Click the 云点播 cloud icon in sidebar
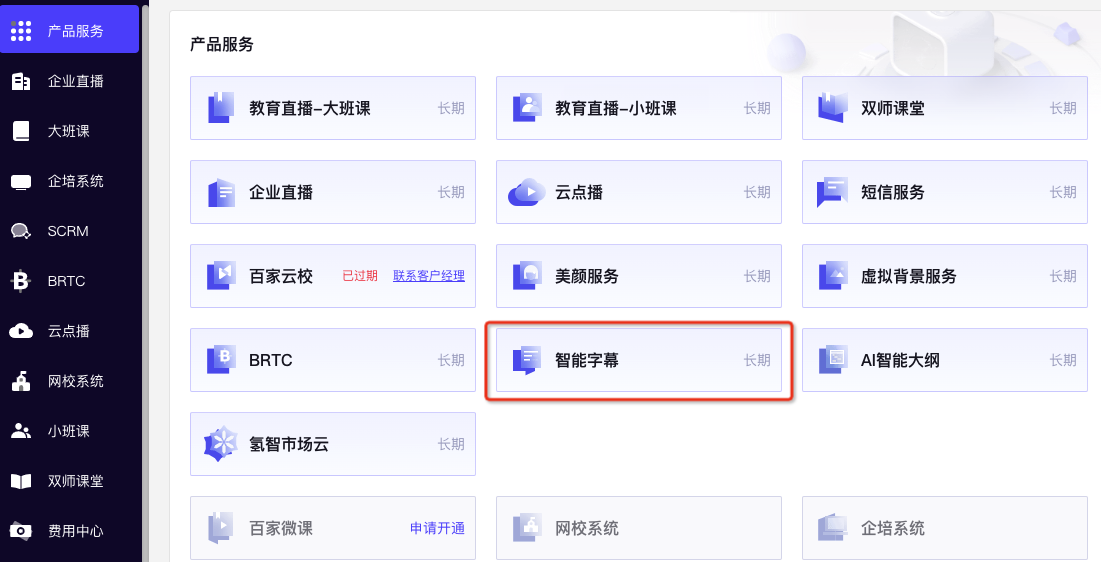Screen dimensions: 1101x562 click(x=21, y=331)
